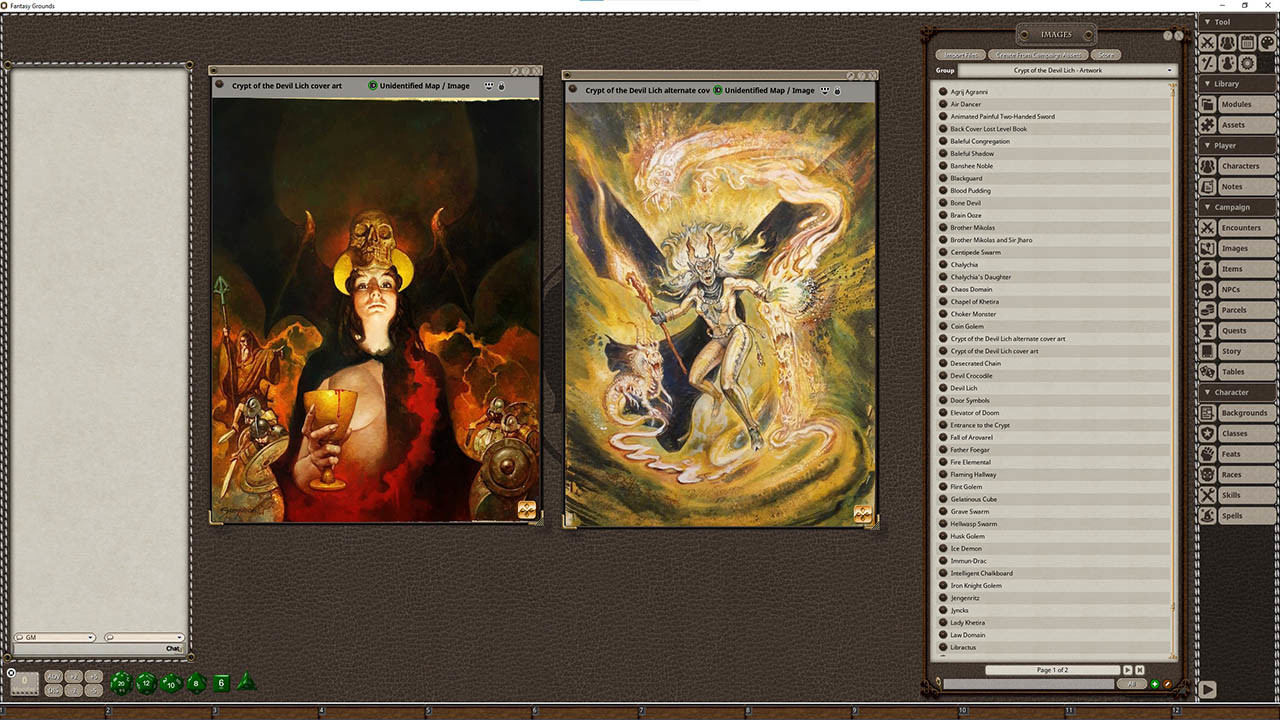Click the green d8 die

tap(196, 683)
